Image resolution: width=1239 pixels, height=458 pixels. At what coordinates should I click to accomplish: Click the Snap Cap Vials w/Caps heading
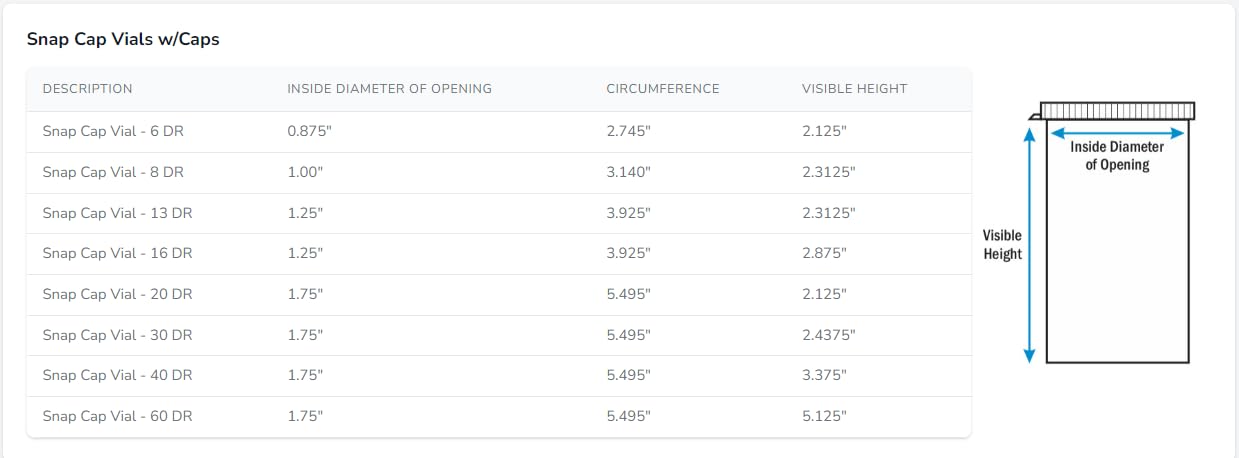(123, 40)
